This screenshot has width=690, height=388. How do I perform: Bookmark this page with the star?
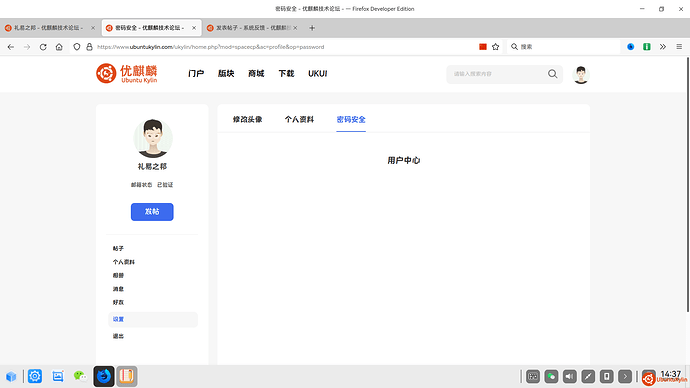click(495, 47)
